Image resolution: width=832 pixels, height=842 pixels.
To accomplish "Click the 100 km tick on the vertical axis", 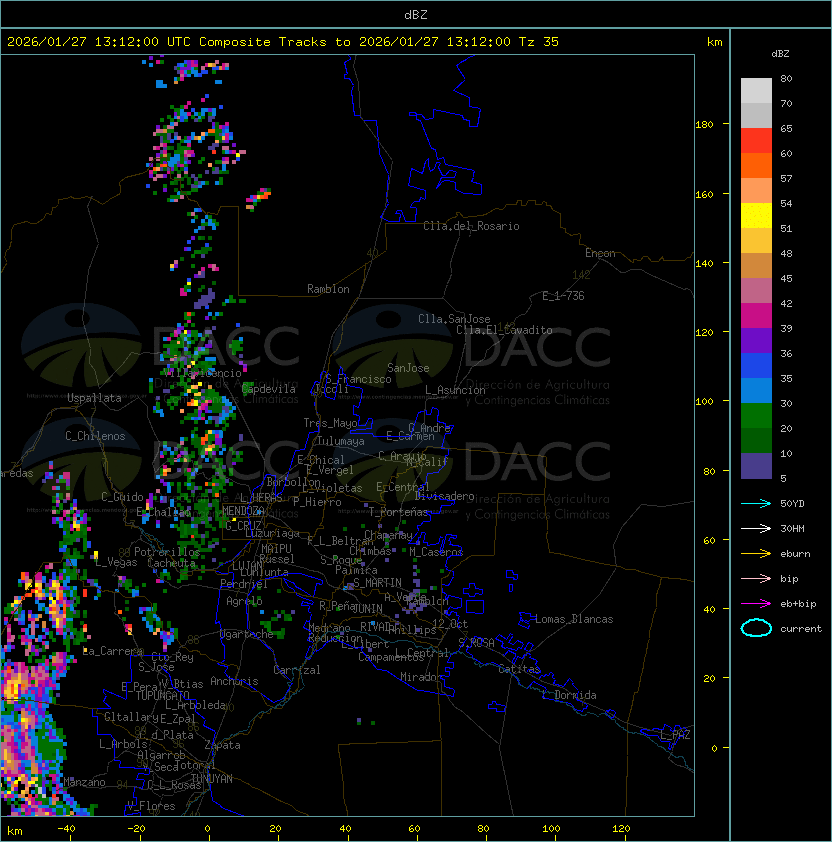I will tap(704, 402).
